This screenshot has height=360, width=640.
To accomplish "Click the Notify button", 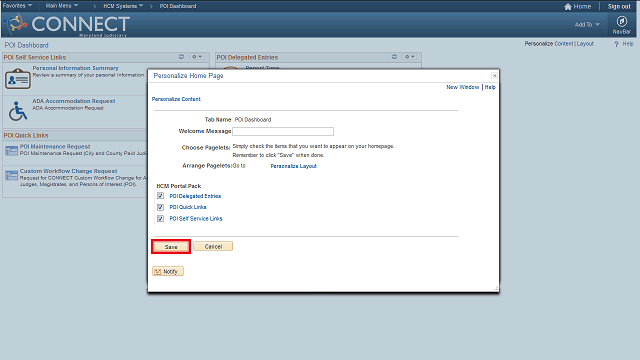I will pyautogui.click(x=168, y=271).
